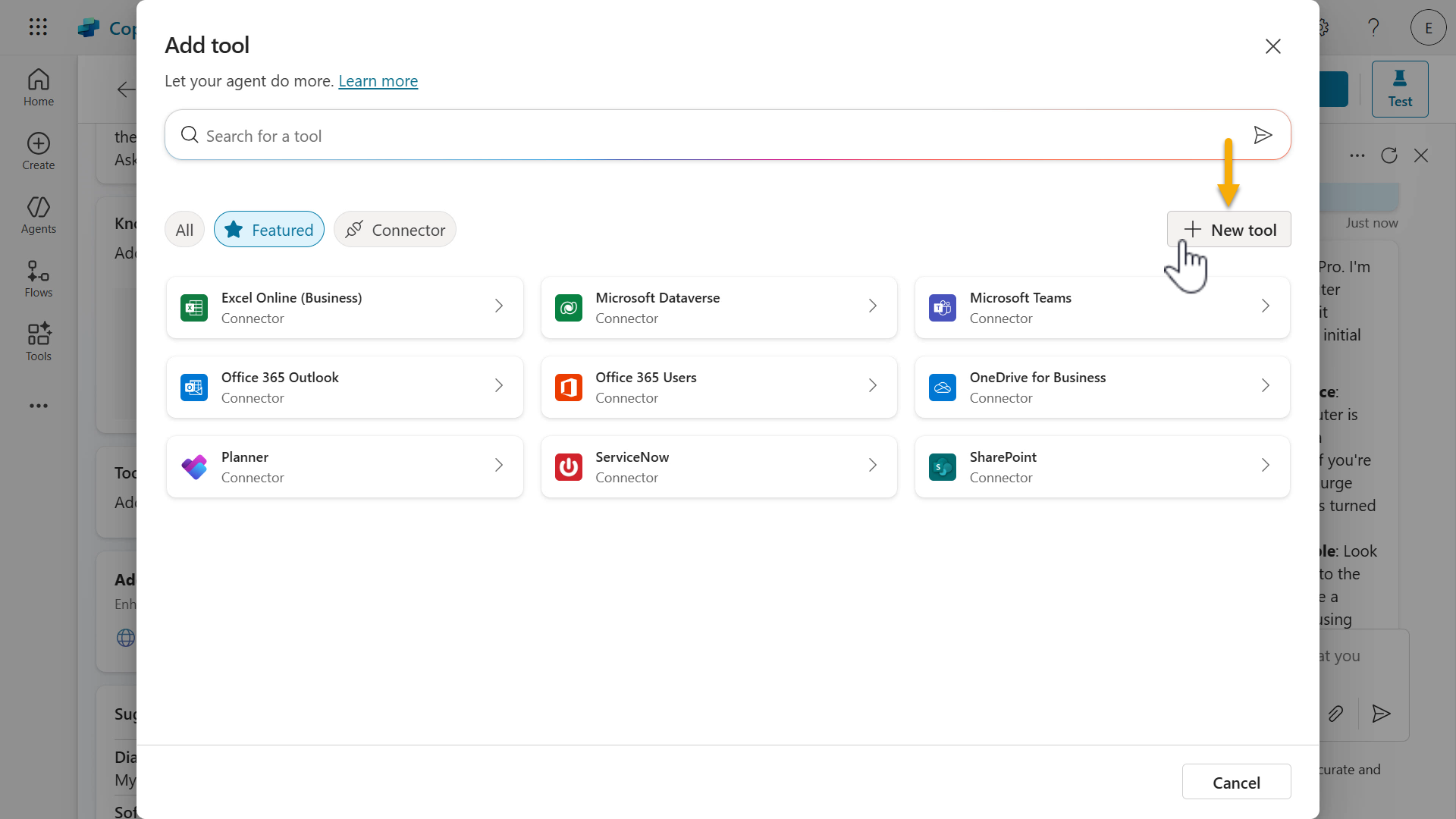
Task: Send the test chat message
Action: click(1381, 714)
